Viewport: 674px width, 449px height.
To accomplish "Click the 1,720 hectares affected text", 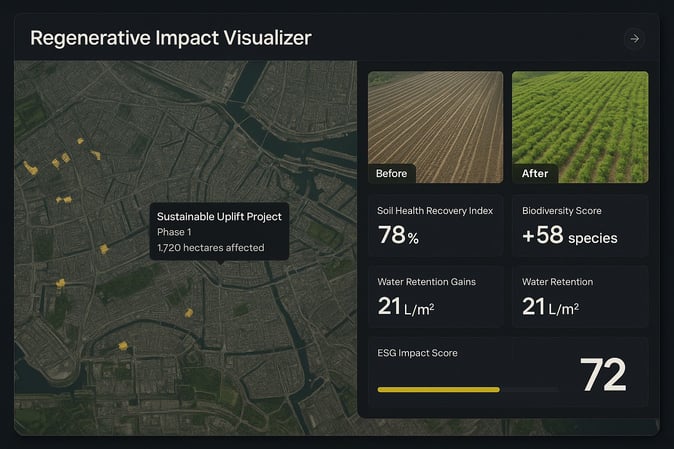I will 211,248.
